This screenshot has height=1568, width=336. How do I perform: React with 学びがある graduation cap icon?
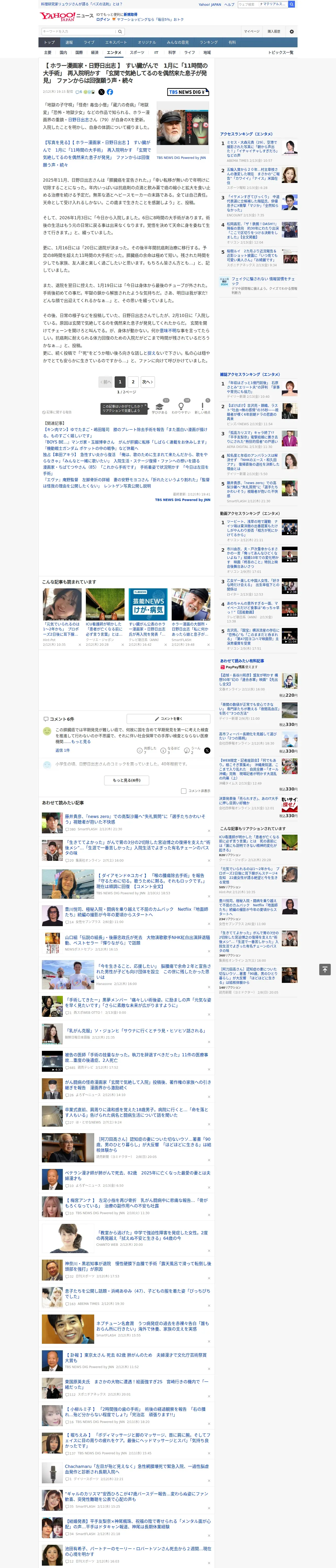click(x=160, y=407)
